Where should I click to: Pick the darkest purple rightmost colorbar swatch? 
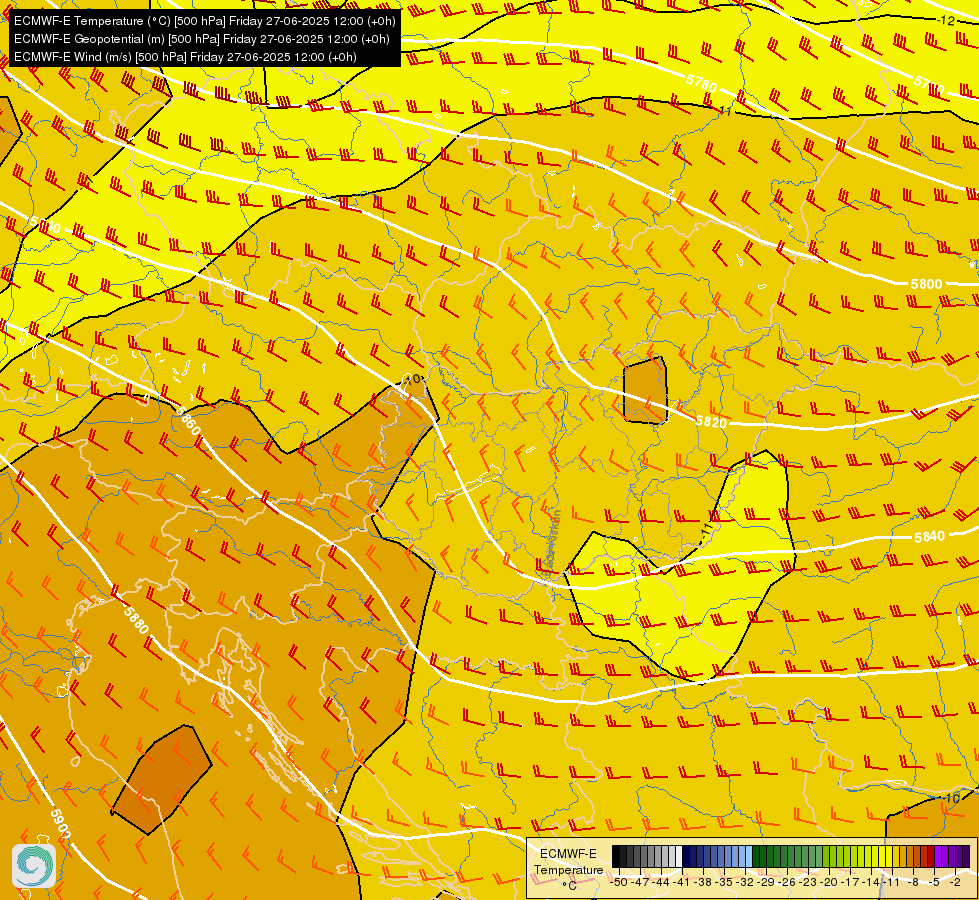966,857
